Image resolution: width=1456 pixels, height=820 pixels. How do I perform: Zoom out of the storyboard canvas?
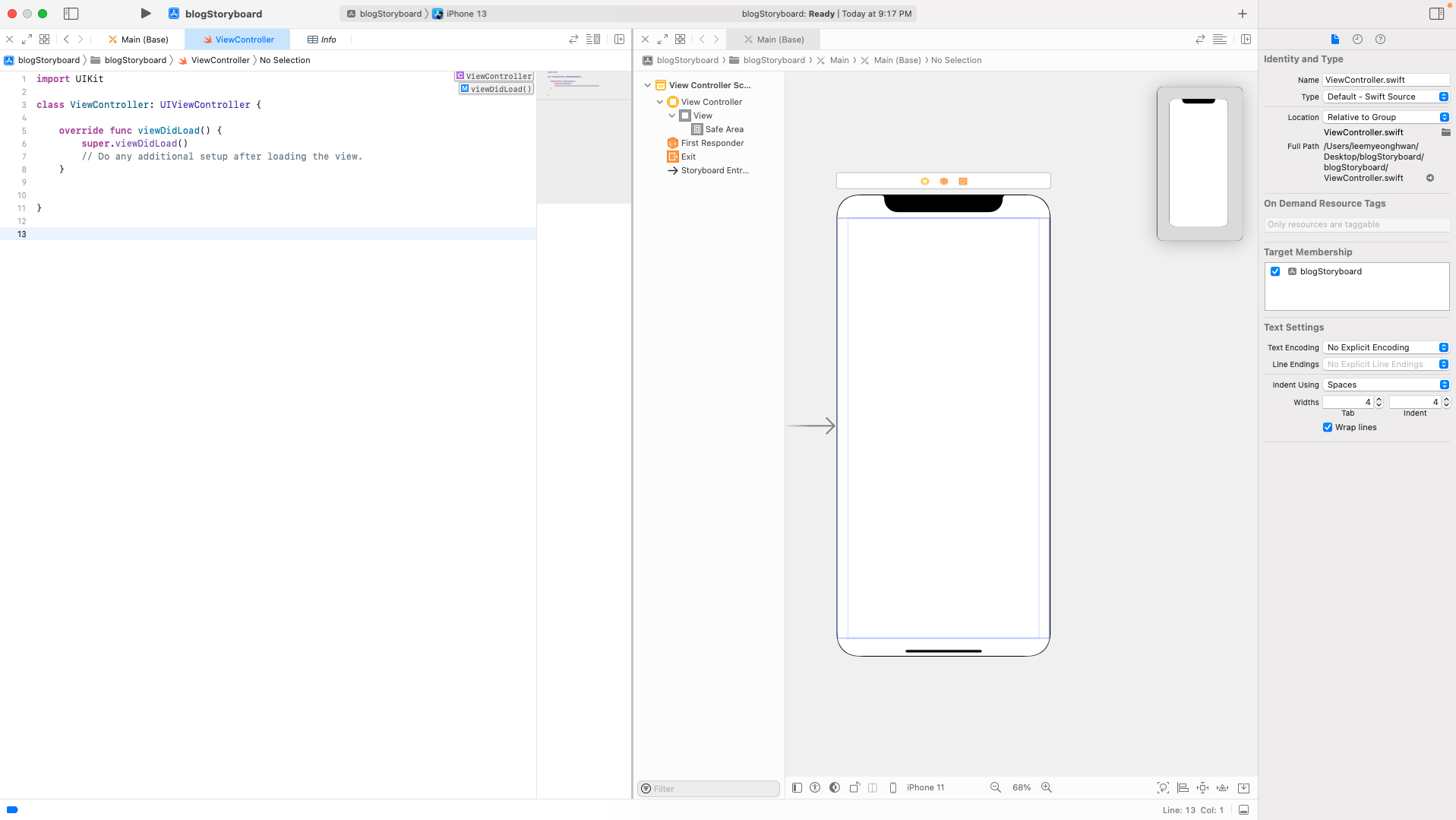pos(995,787)
